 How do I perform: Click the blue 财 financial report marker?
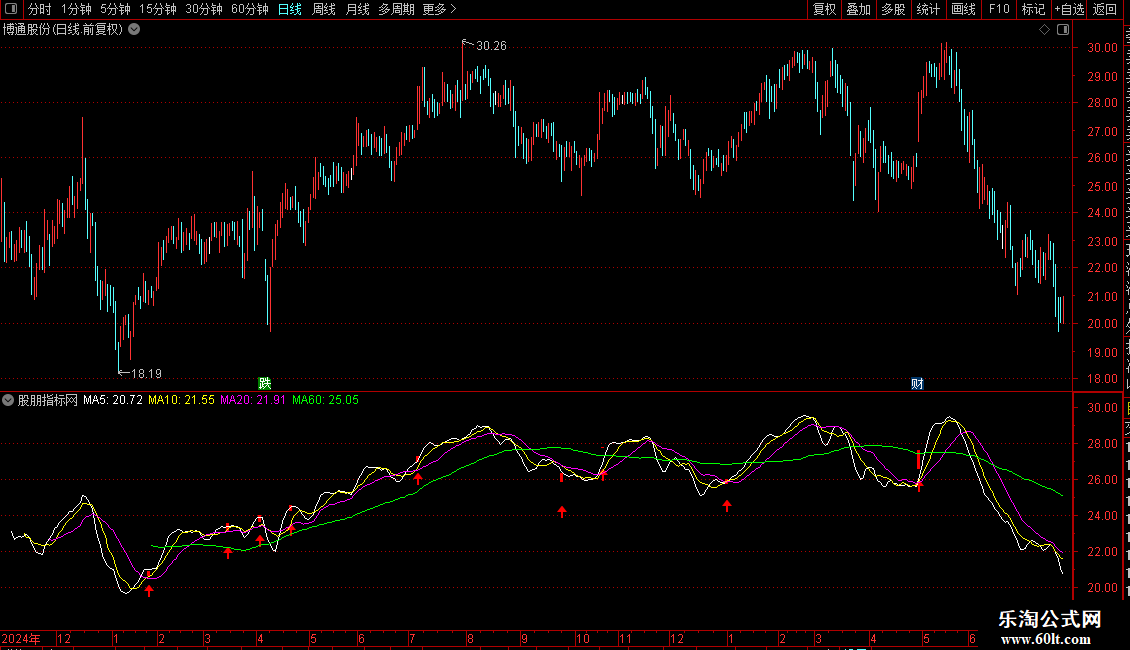917,383
